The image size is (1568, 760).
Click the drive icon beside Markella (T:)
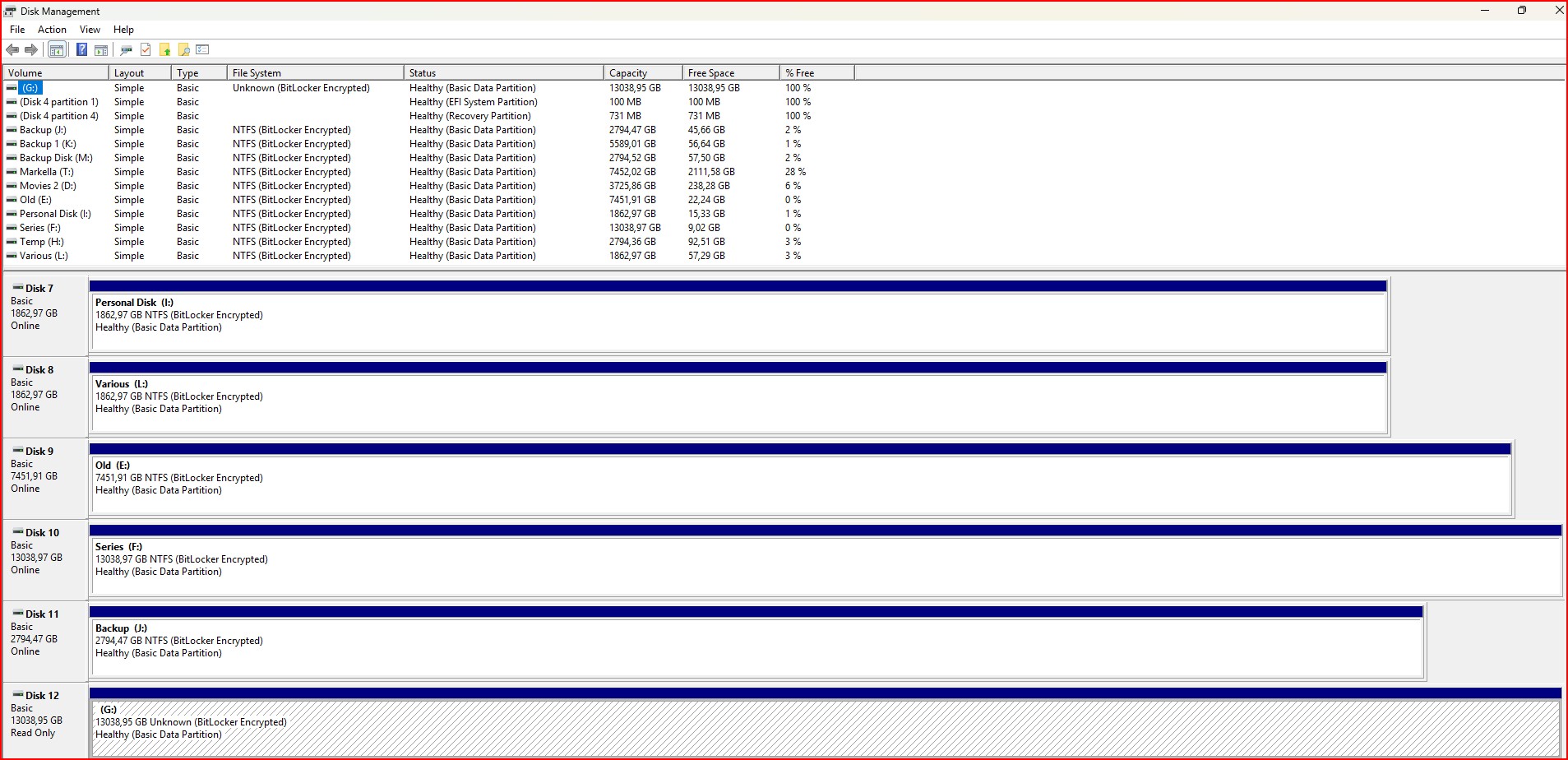(x=12, y=172)
